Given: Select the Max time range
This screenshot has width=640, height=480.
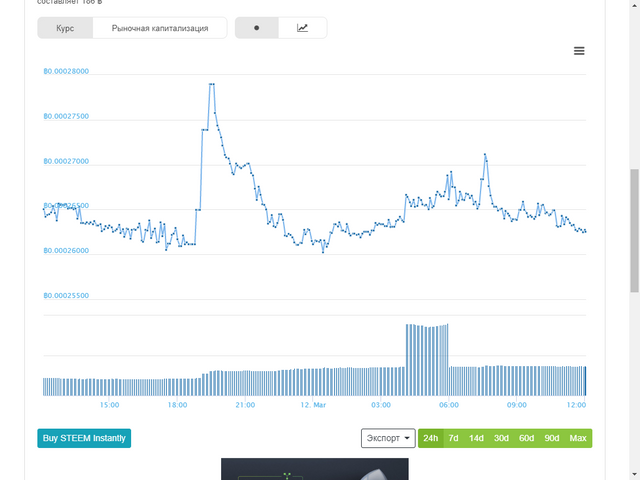Looking at the screenshot, I should [x=578, y=438].
